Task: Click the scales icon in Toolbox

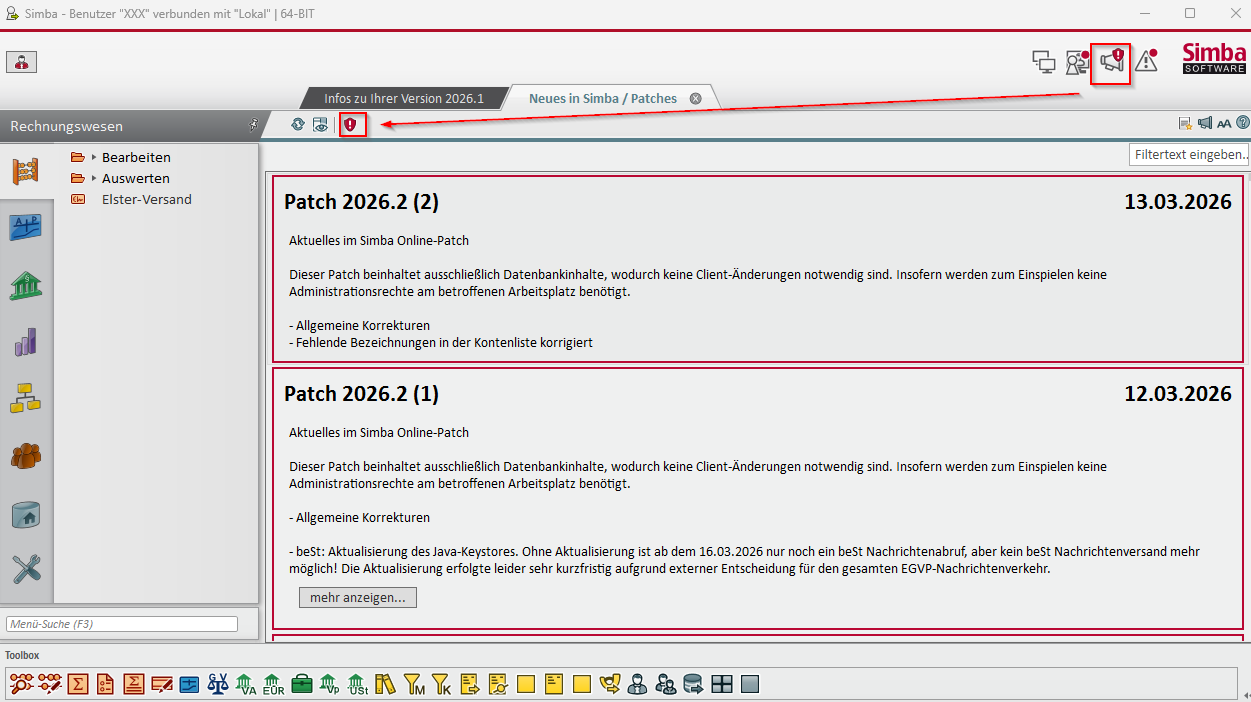Action: (217, 684)
